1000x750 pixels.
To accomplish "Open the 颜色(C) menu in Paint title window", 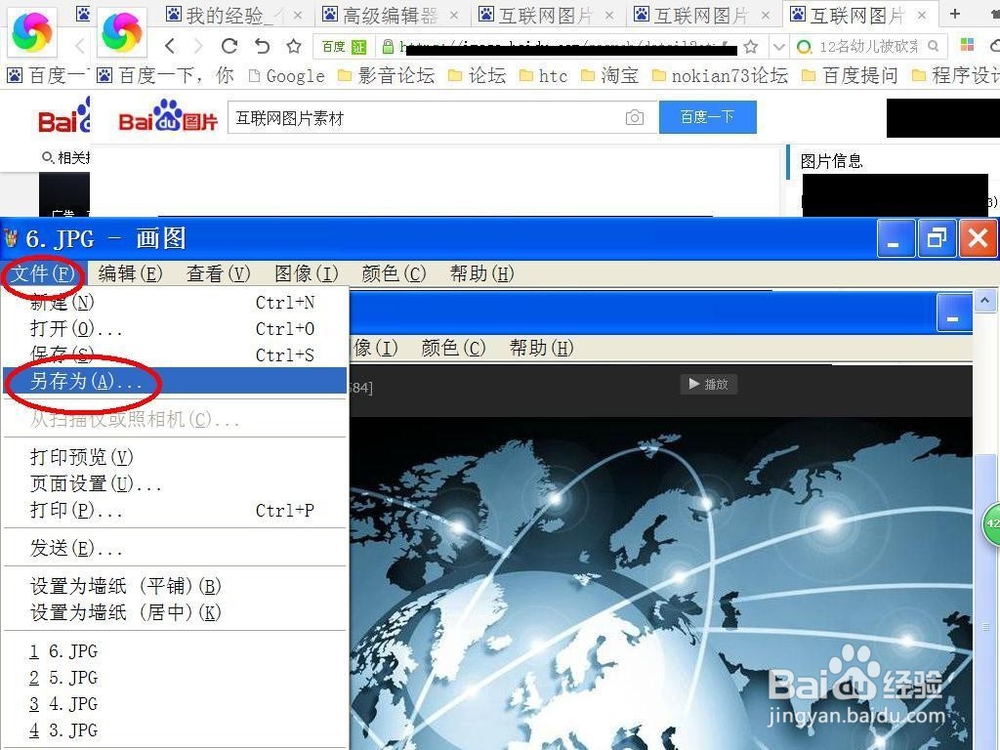I will coord(393,274).
